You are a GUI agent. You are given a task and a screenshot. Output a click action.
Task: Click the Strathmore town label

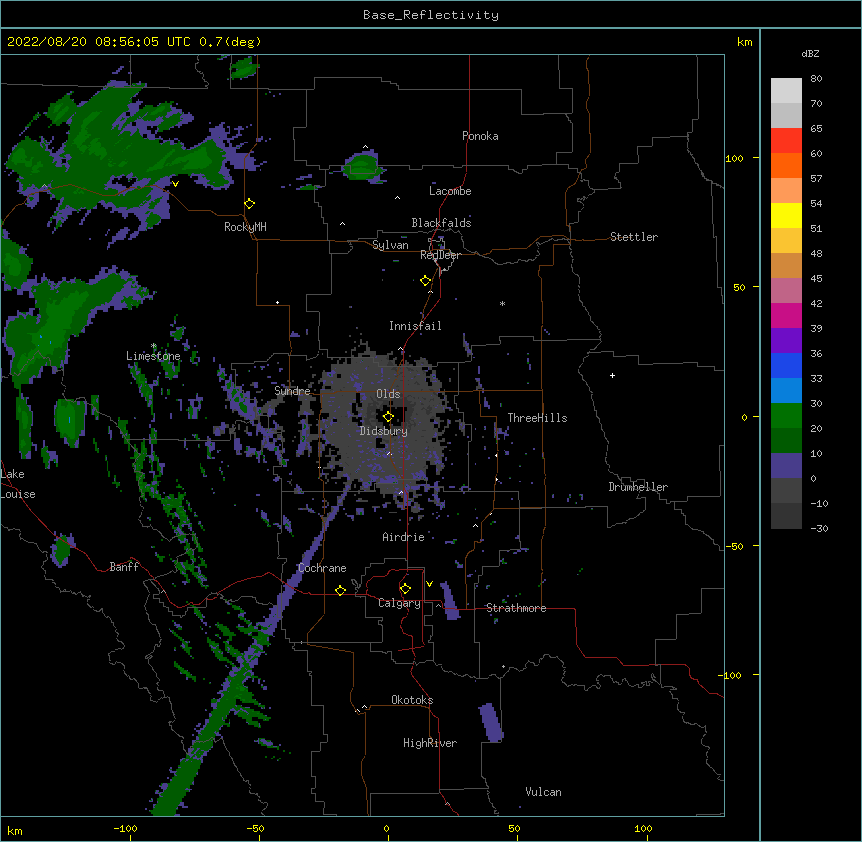tap(516, 608)
